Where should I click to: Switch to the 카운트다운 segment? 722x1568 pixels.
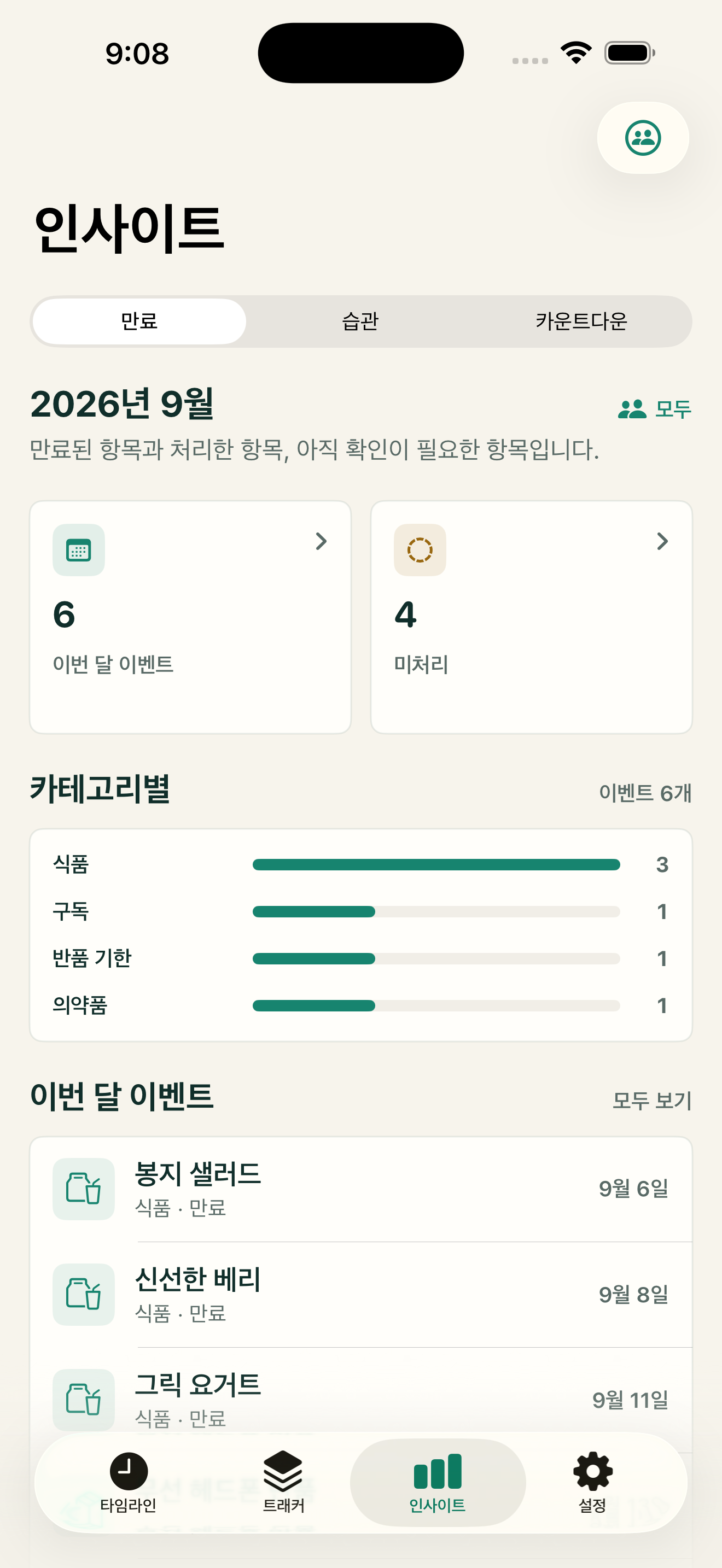tap(581, 321)
